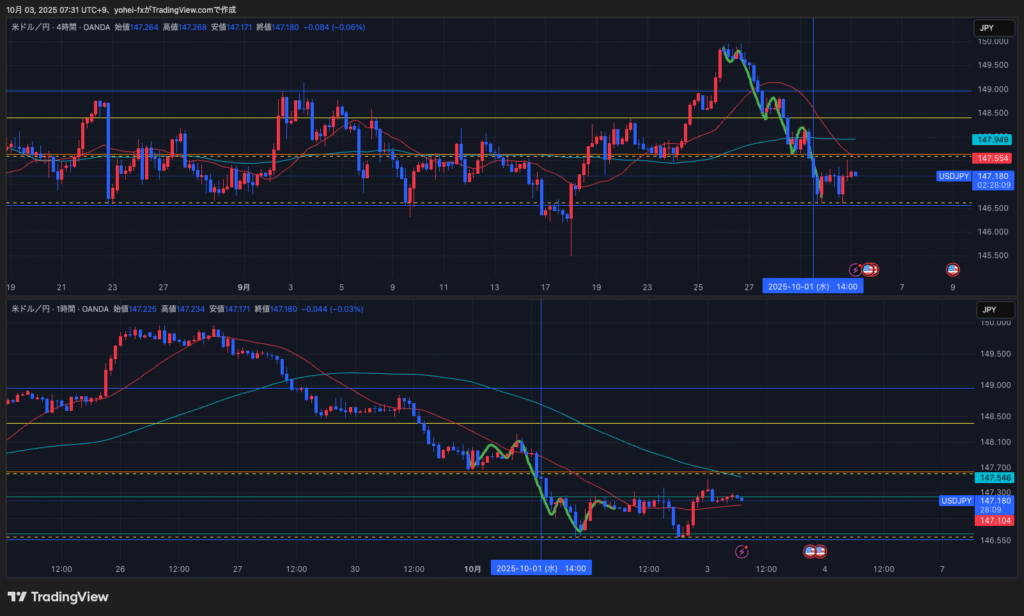
Task: Click the USDJPY price label on the 1-hour chart
Action: [x=955, y=500]
